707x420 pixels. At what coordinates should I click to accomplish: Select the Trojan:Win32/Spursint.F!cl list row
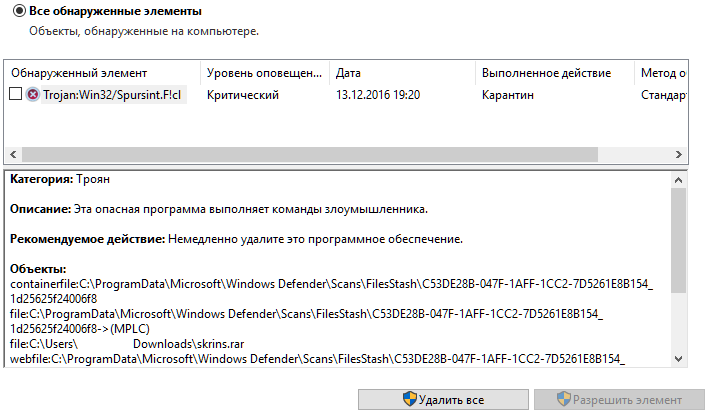(346, 95)
